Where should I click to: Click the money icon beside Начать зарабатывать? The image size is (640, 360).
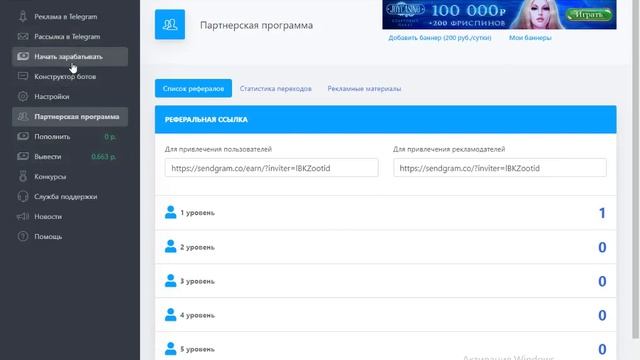(23, 56)
